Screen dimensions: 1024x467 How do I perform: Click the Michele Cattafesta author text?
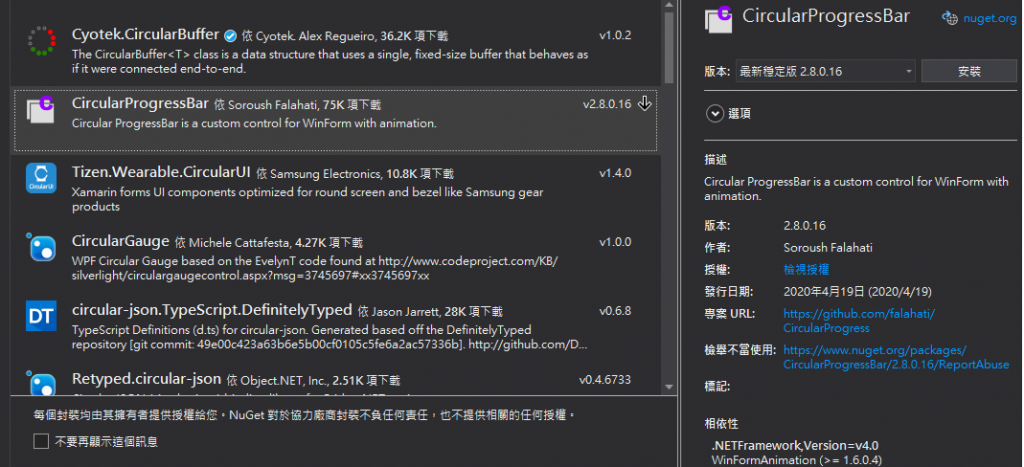[x=239, y=243]
